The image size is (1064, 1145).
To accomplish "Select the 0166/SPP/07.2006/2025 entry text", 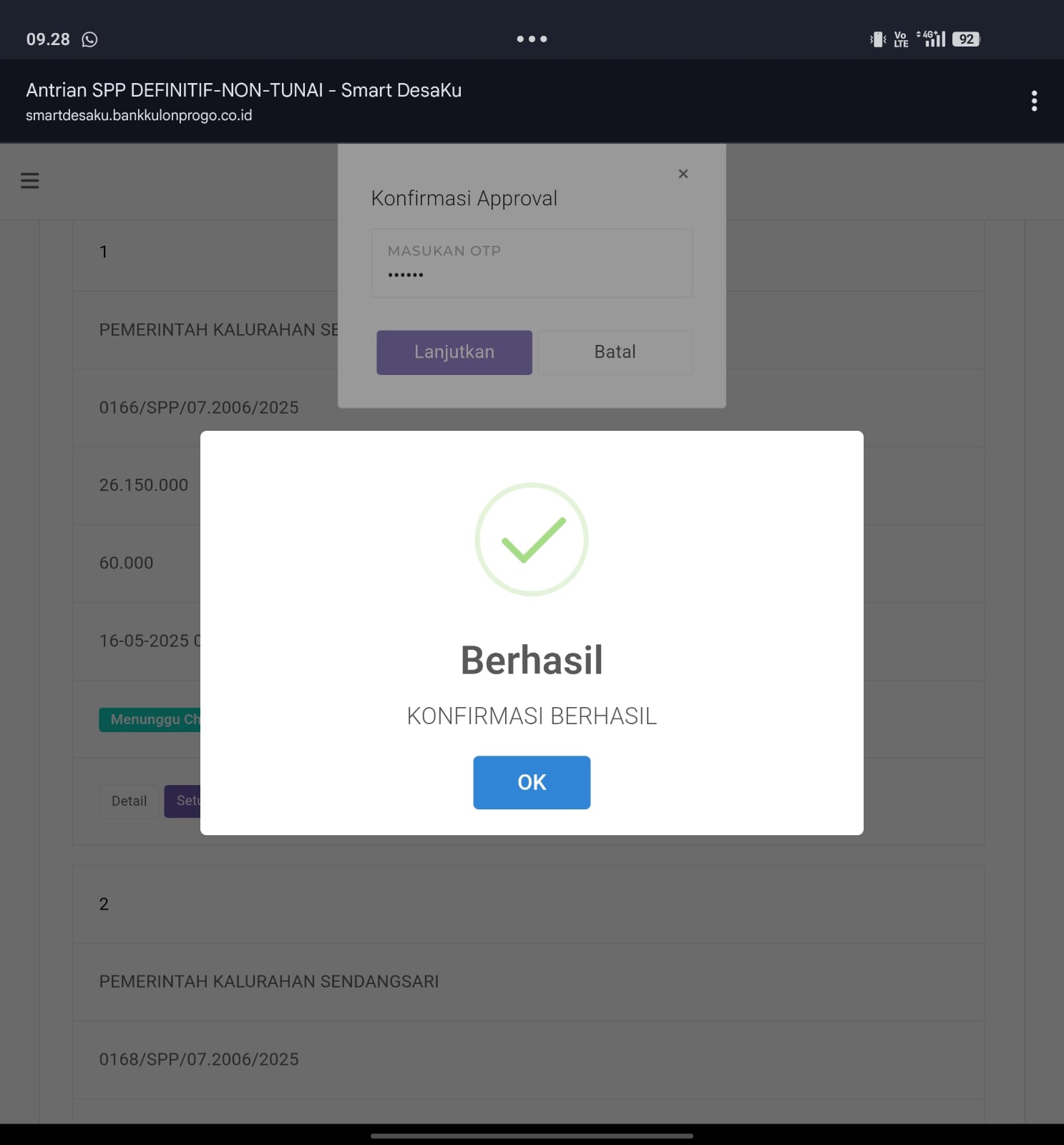I will point(199,408).
